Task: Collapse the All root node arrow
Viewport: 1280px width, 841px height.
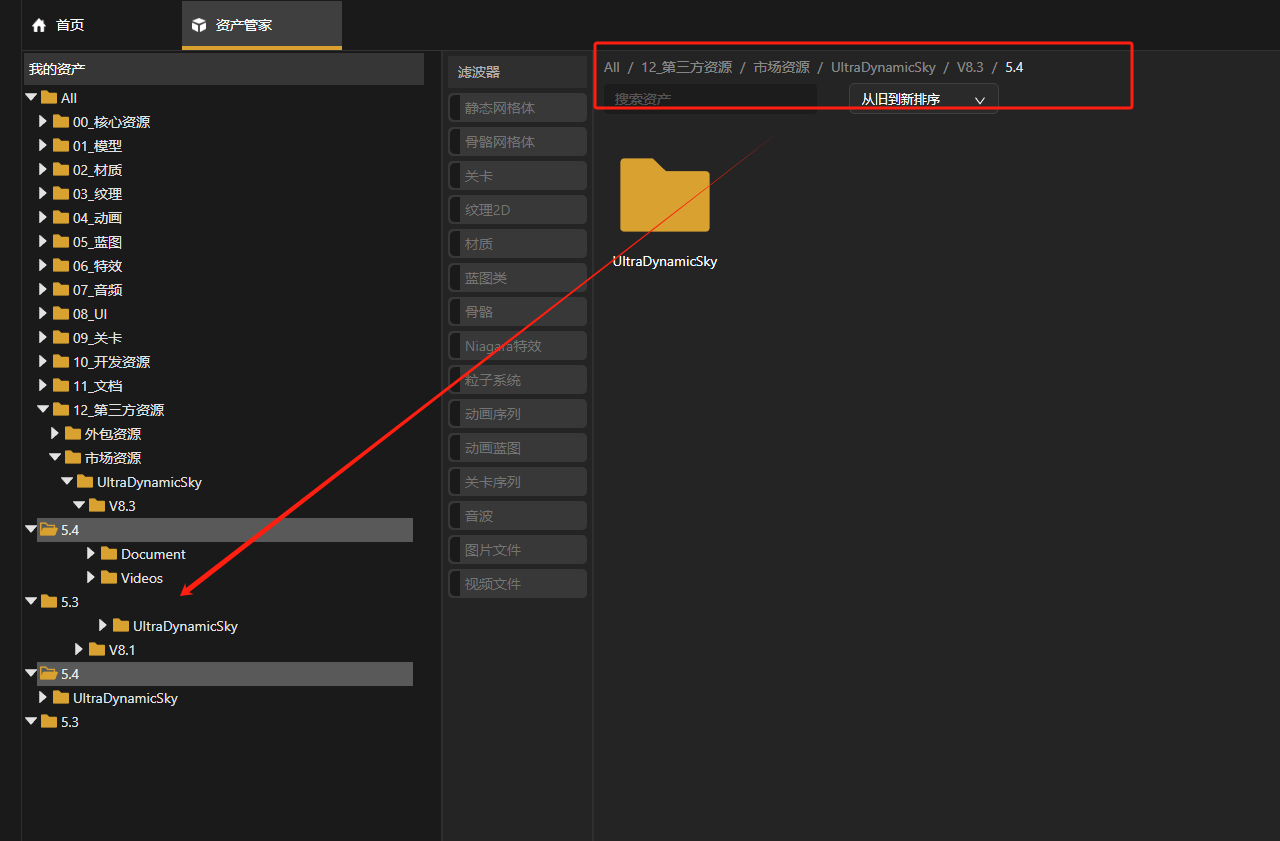Action: 31,97
